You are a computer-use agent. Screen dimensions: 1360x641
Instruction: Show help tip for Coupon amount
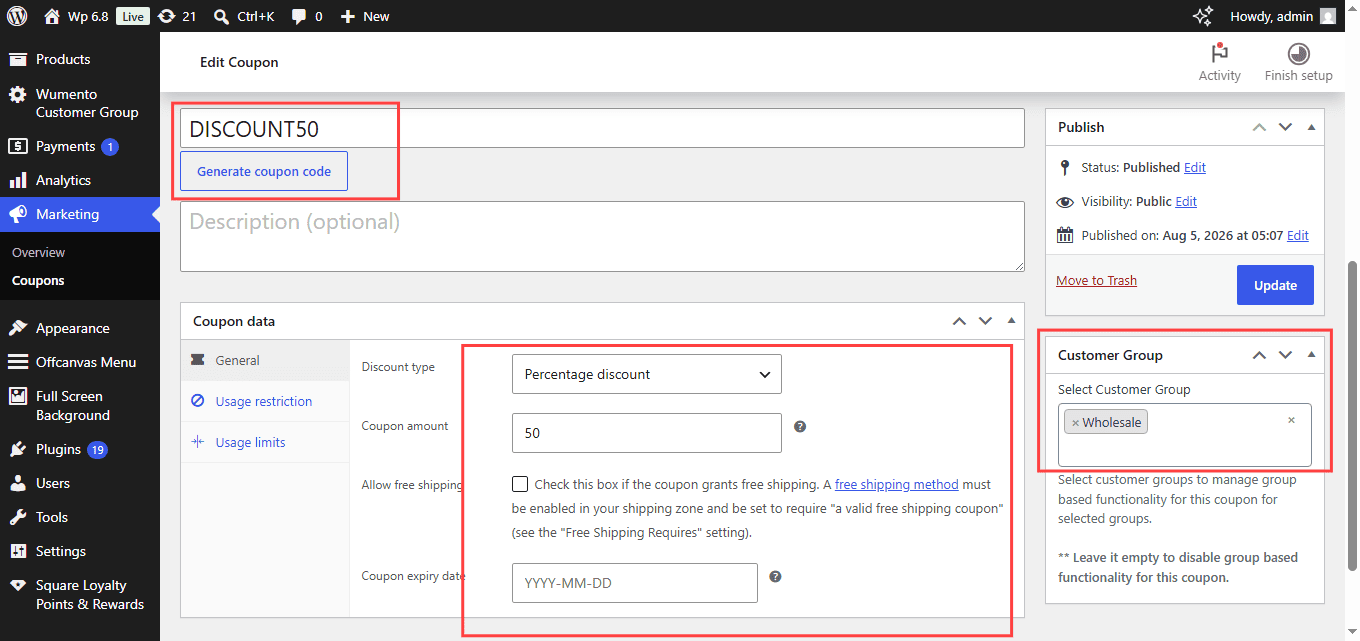coord(800,426)
